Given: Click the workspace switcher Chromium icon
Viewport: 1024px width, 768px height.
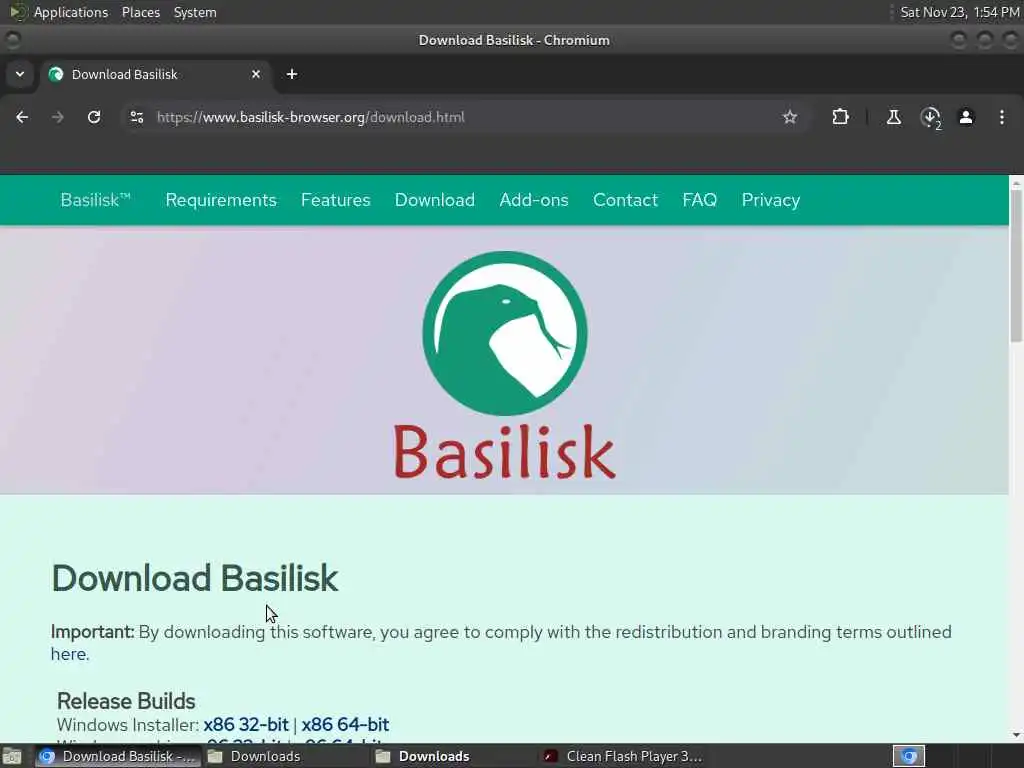Looking at the screenshot, I should tap(909, 756).
